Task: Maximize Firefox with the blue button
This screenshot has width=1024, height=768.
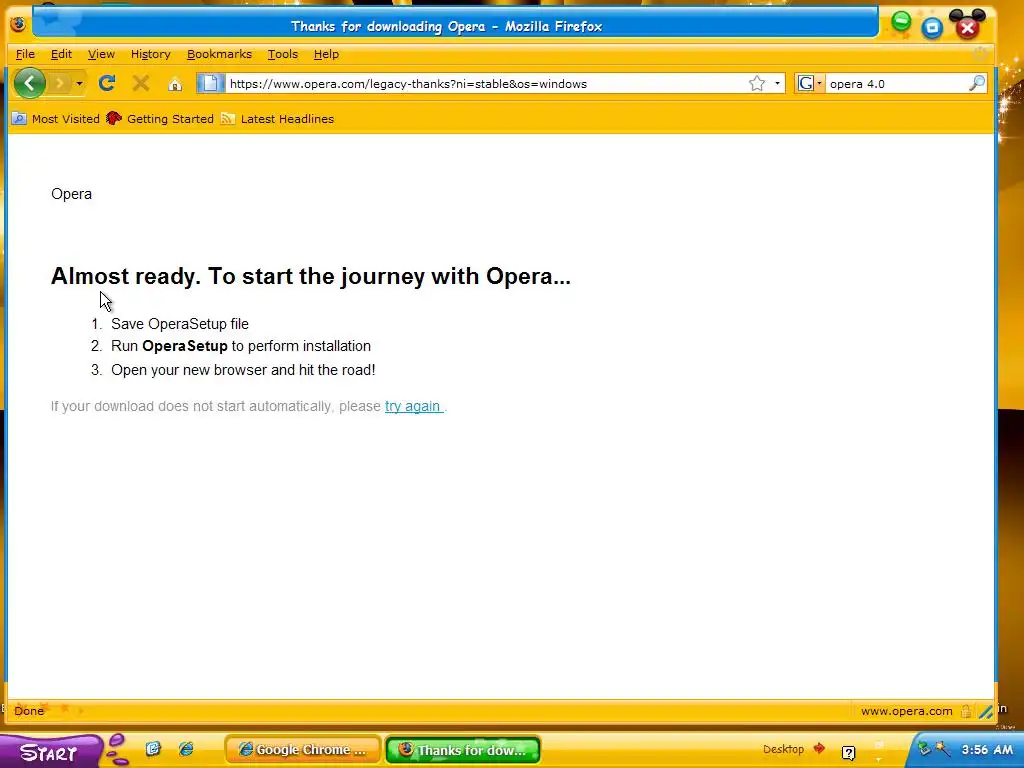Action: coord(932,27)
